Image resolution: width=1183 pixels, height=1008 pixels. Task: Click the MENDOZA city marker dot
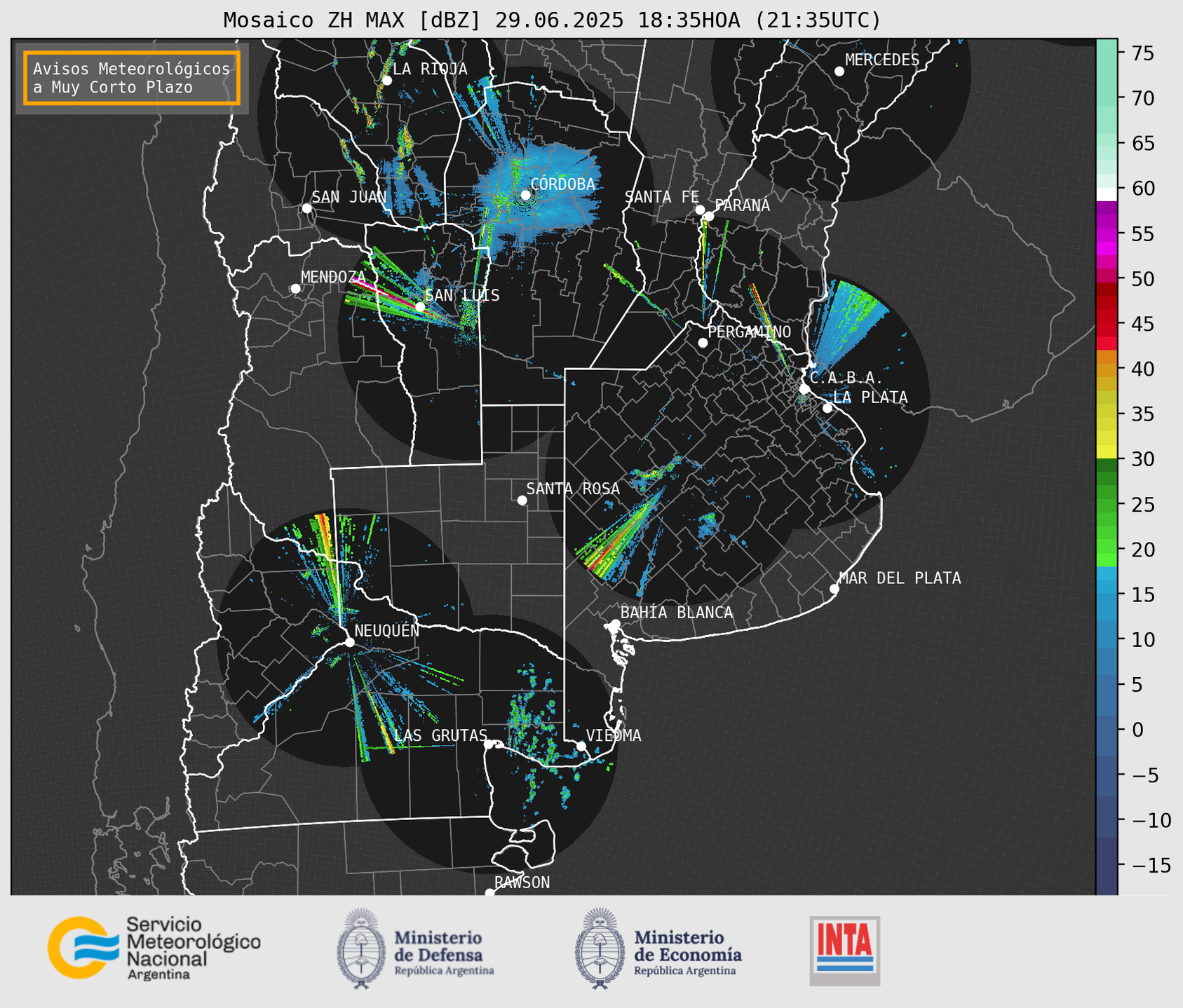295,289
